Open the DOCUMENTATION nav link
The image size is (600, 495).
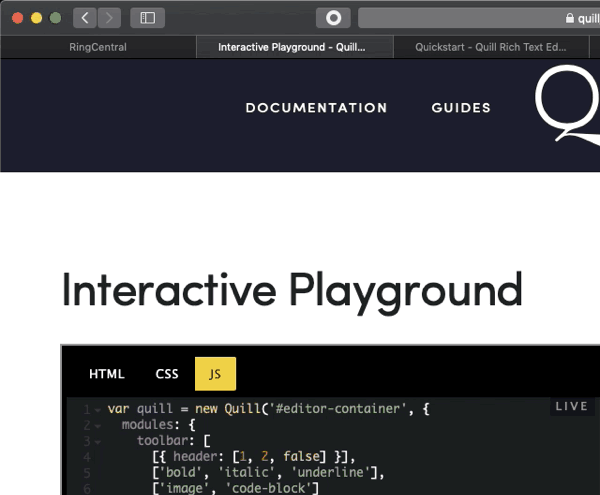pyautogui.click(x=316, y=108)
